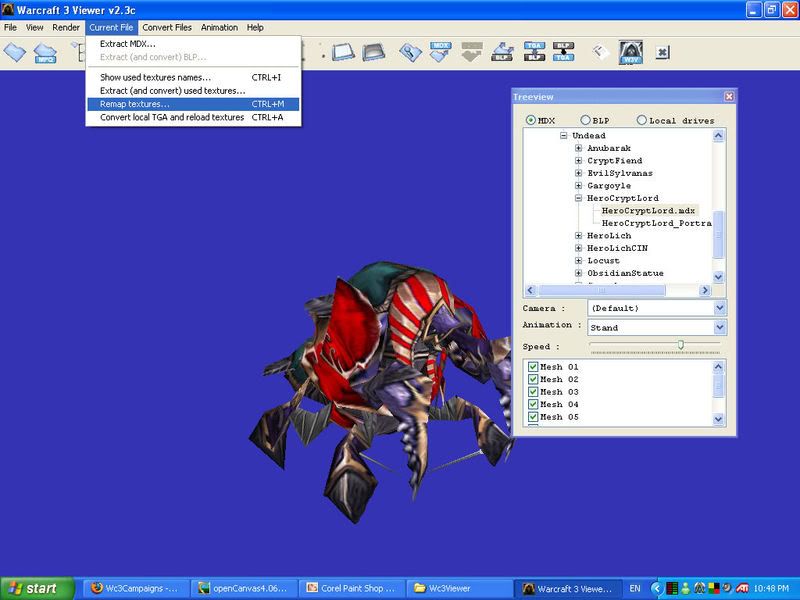Select HeroCryptLord_Portra tree item

[657, 223]
